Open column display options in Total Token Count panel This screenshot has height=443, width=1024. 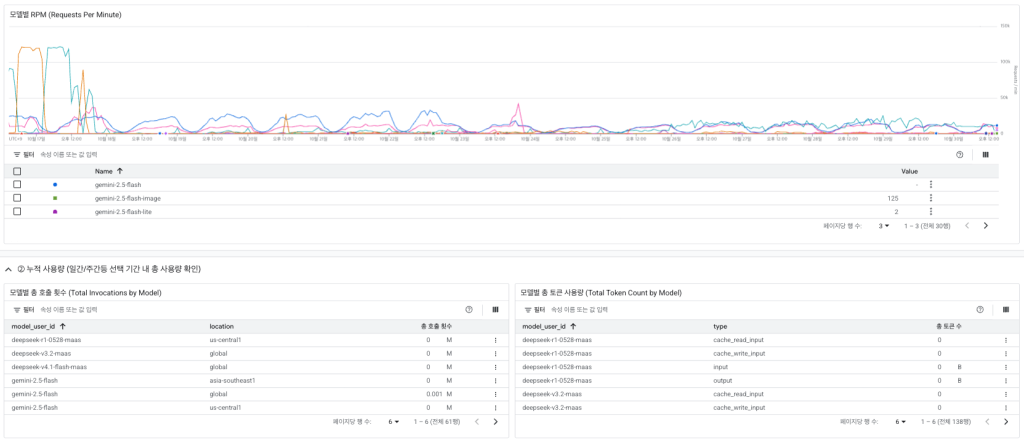(1006, 310)
